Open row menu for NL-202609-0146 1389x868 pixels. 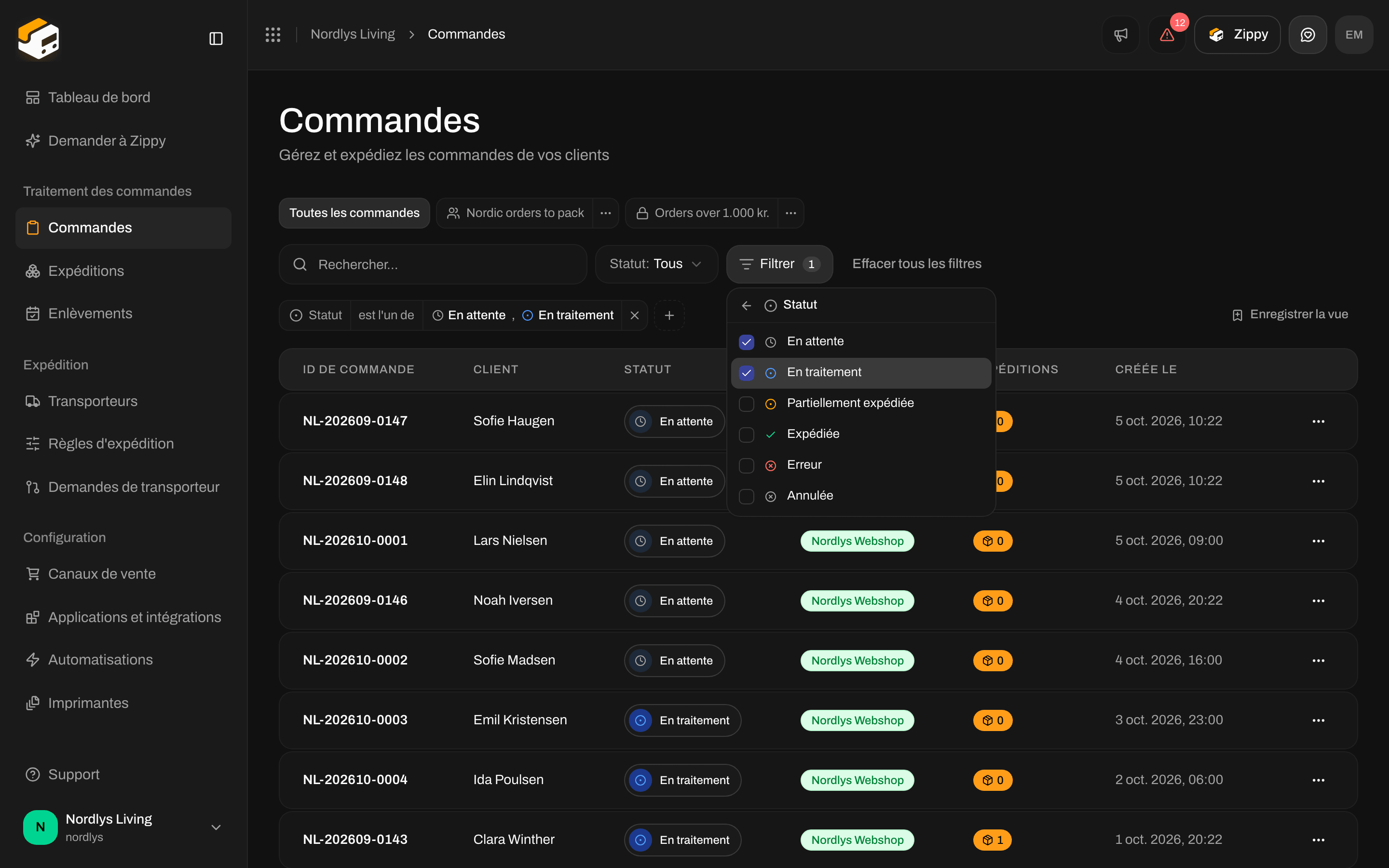tap(1319, 600)
